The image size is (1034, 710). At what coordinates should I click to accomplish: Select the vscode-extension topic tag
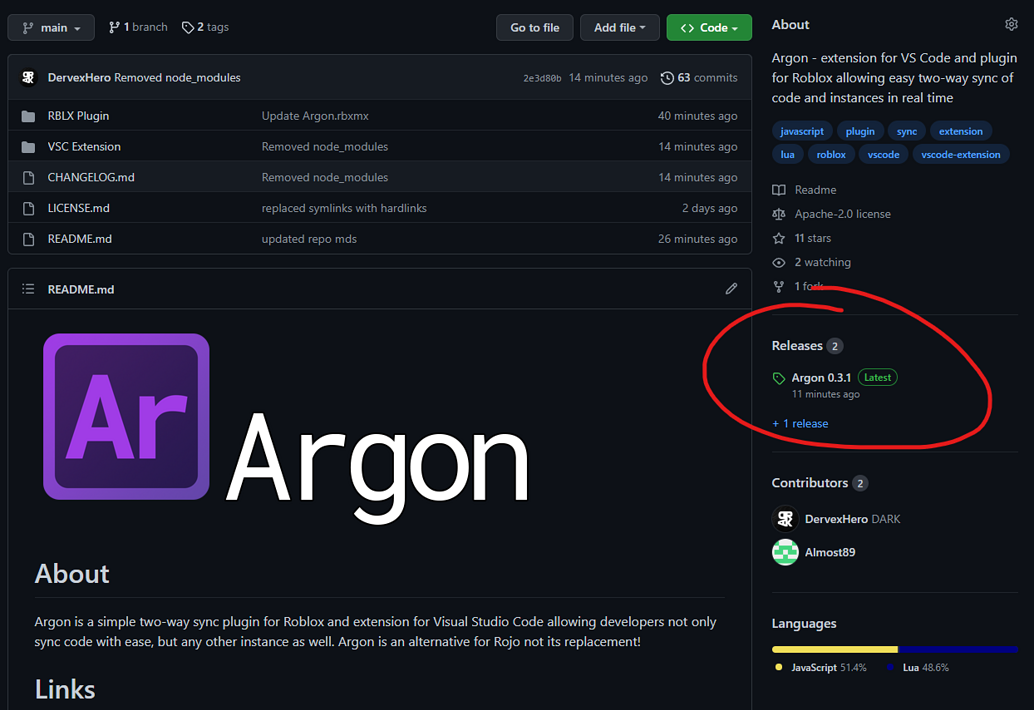click(961, 154)
